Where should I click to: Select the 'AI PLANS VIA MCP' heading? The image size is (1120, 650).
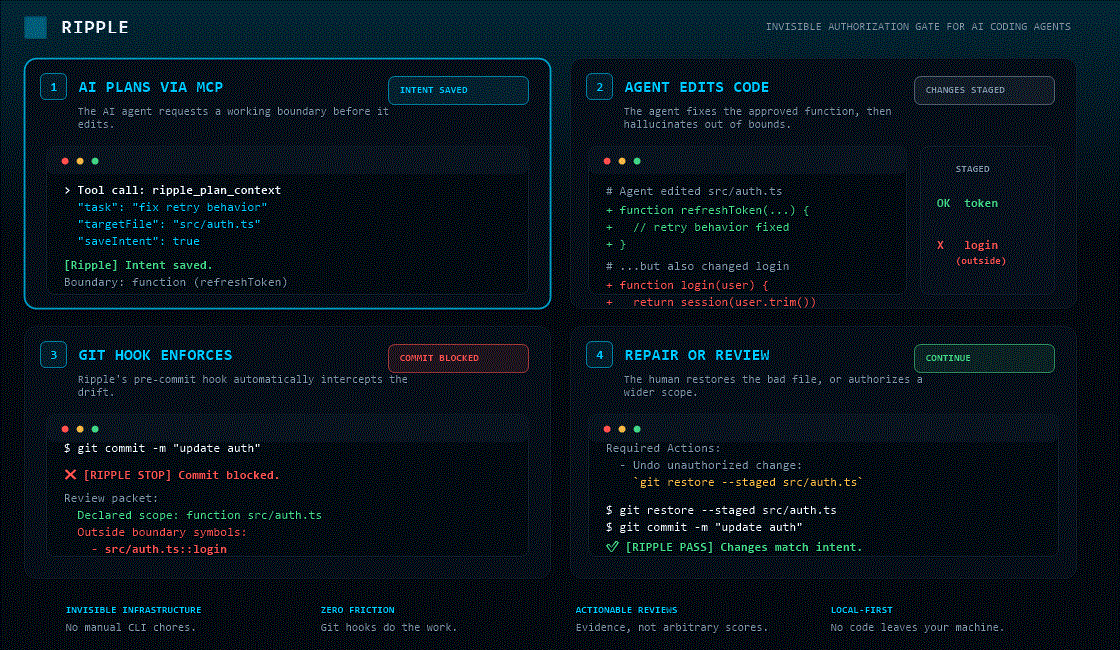pos(151,87)
